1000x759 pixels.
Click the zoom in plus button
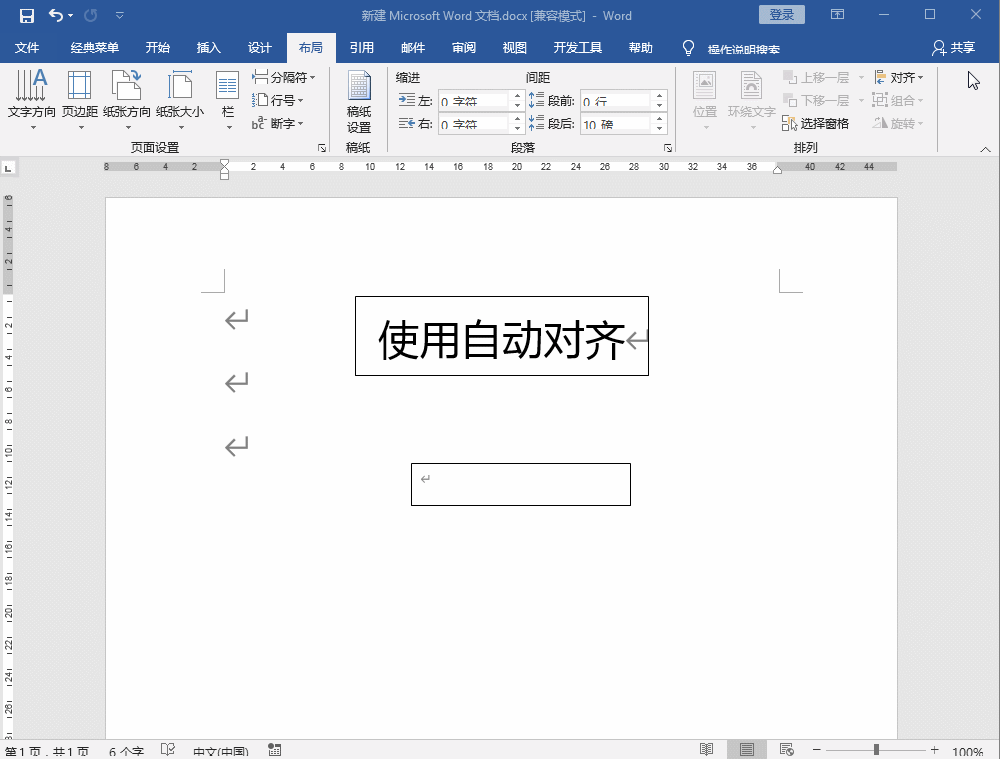934,749
